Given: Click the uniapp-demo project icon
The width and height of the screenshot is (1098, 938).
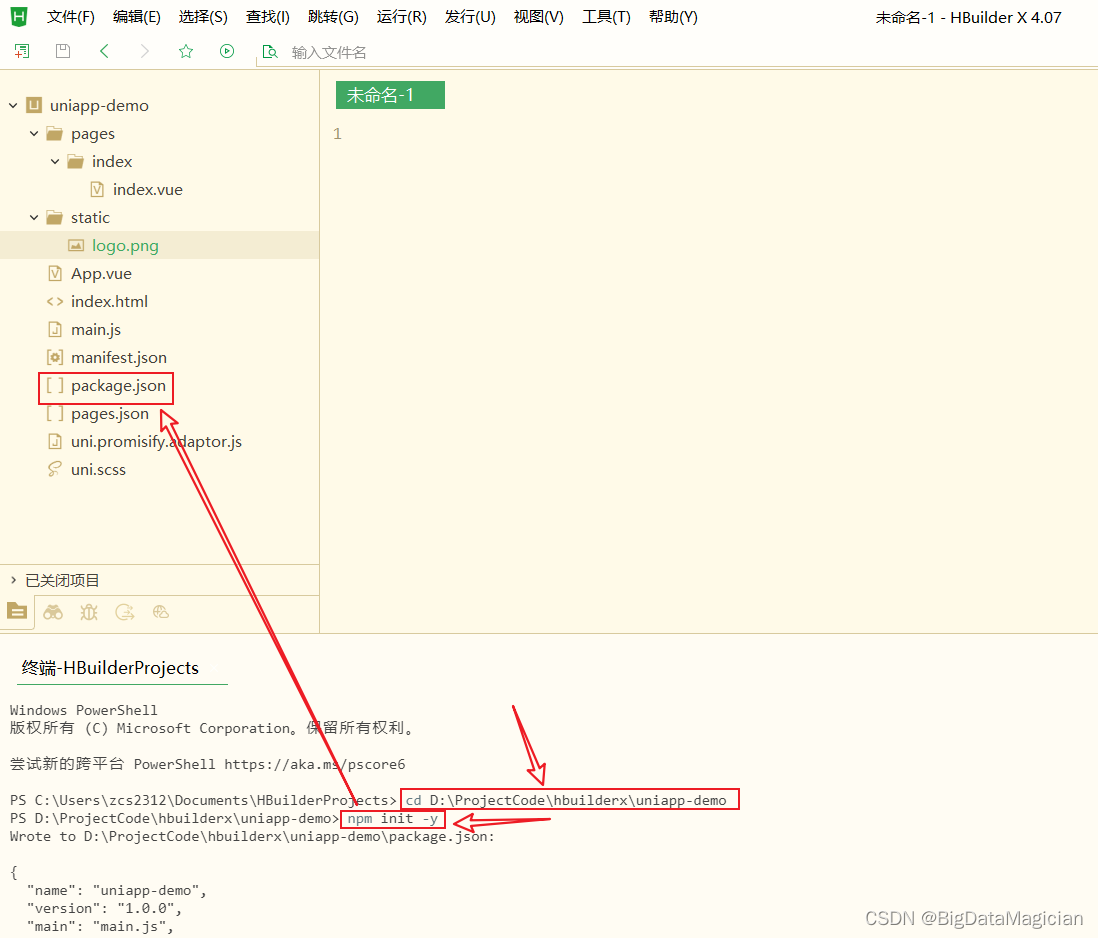Looking at the screenshot, I should 34,105.
